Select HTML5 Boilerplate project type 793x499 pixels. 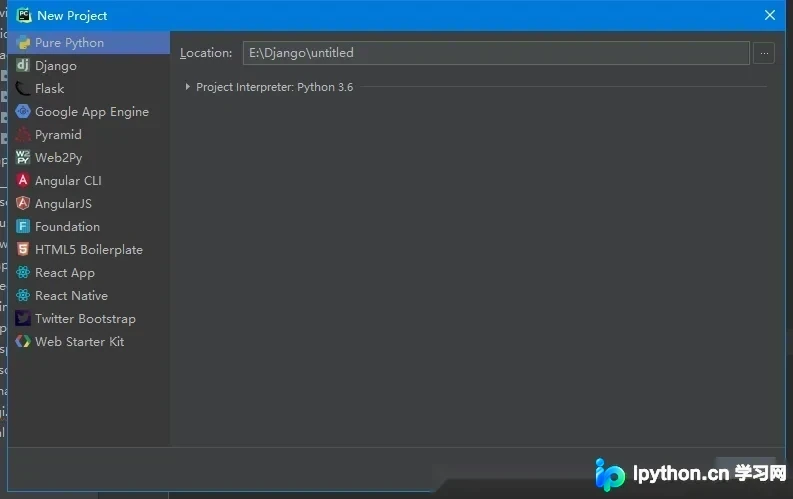pyautogui.click(x=89, y=250)
